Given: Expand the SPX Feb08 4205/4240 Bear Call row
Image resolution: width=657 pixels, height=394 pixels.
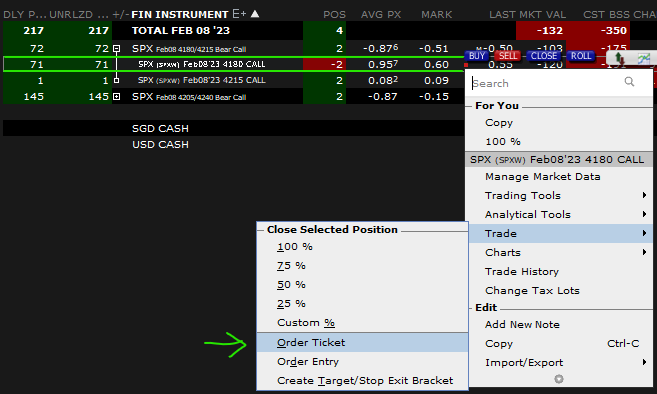Looking at the screenshot, I should pyautogui.click(x=116, y=97).
